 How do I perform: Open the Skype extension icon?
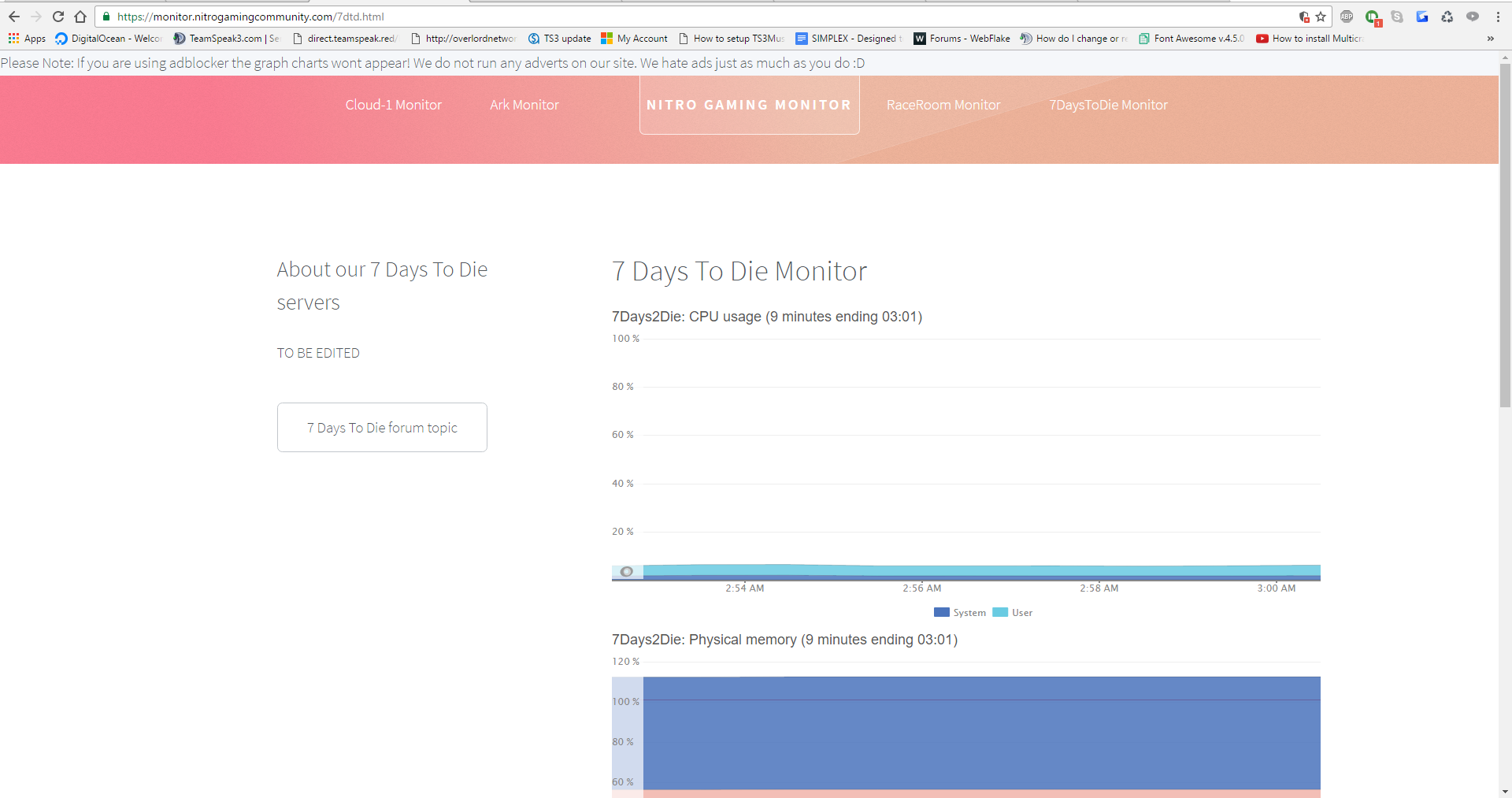pos(1397,17)
